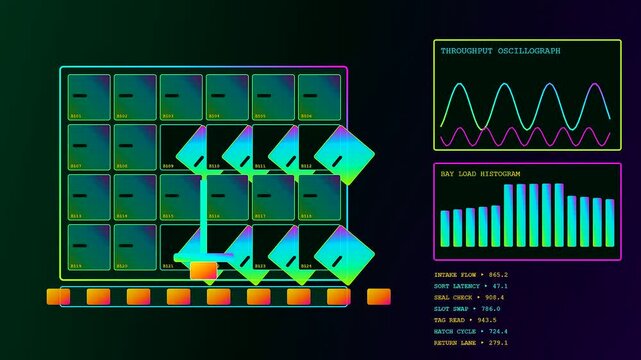Screen dimensions: 641x360
Task: Select the closed bay locker ending in 18
Action: [319, 197]
